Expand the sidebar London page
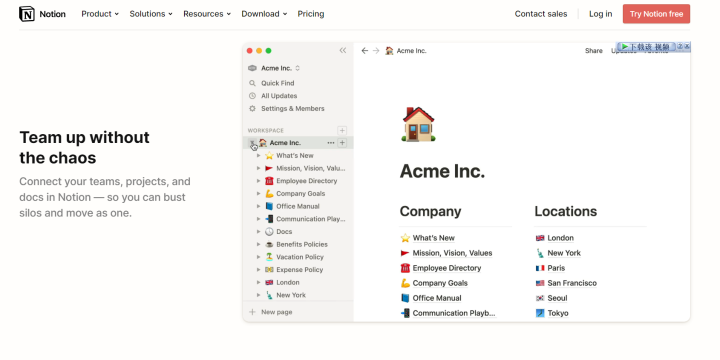This screenshot has width=720, height=360. point(259,282)
